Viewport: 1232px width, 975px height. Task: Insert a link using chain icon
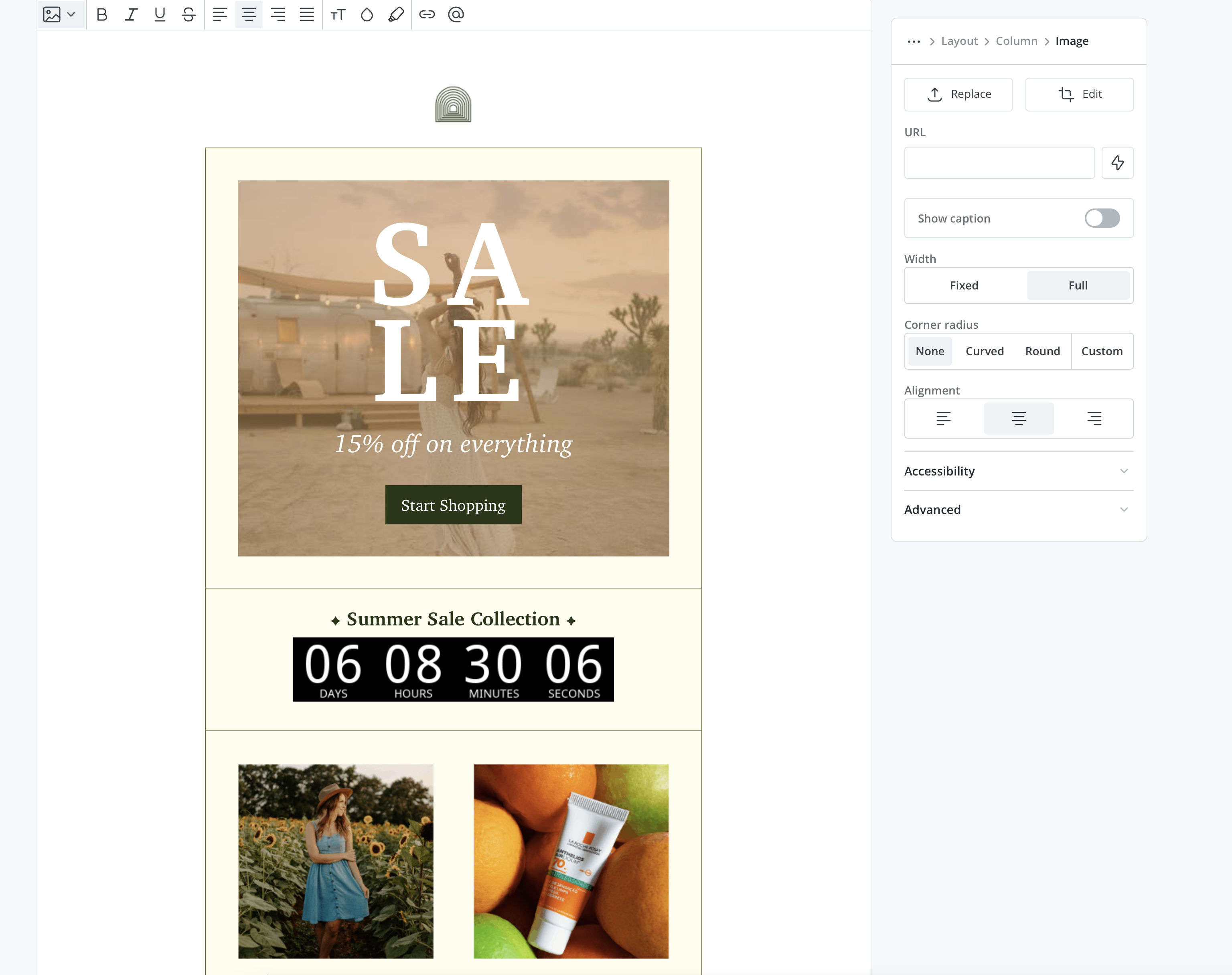(x=427, y=15)
